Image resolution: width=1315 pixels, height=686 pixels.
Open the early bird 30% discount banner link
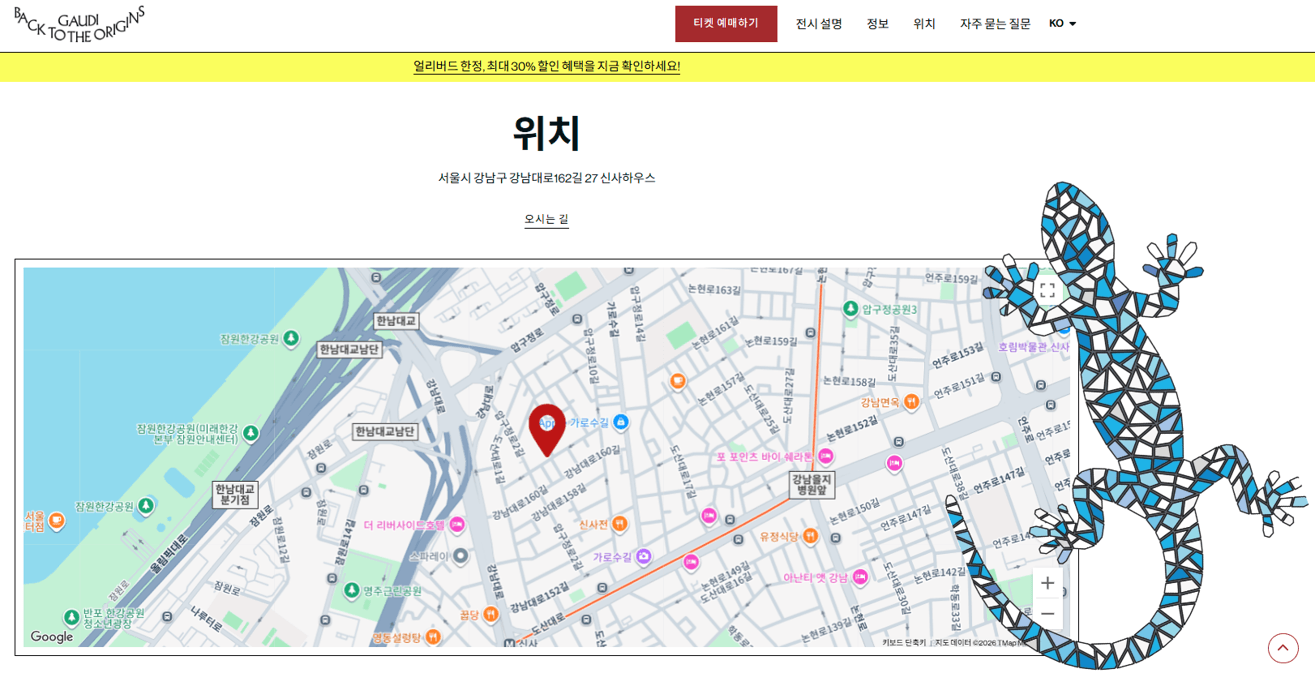coord(547,66)
